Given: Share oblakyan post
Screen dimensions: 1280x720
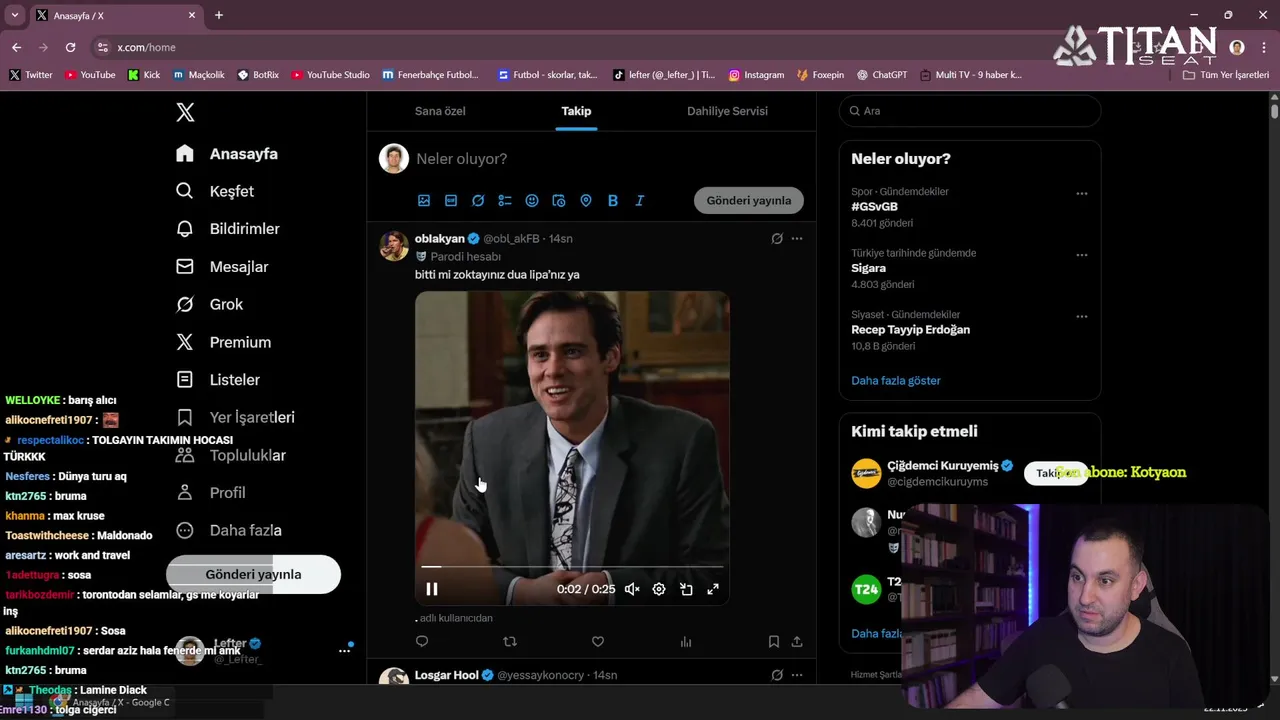Looking at the screenshot, I should [x=797, y=642].
